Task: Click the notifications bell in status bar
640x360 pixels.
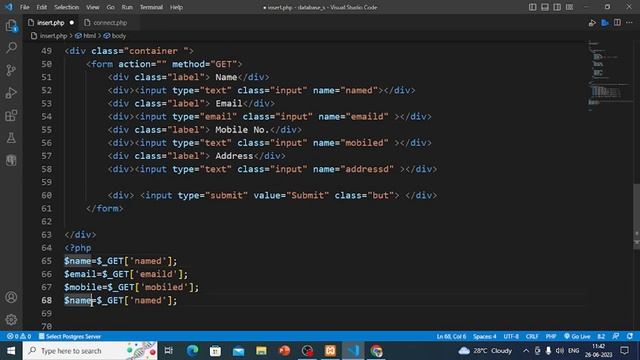Action: point(630,336)
